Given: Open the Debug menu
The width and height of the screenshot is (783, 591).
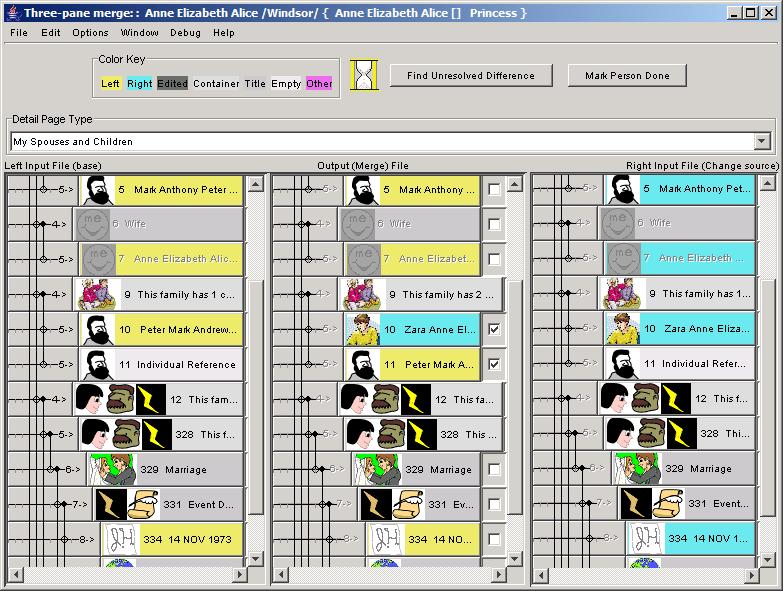Looking at the screenshot, I should pos(185,33).
